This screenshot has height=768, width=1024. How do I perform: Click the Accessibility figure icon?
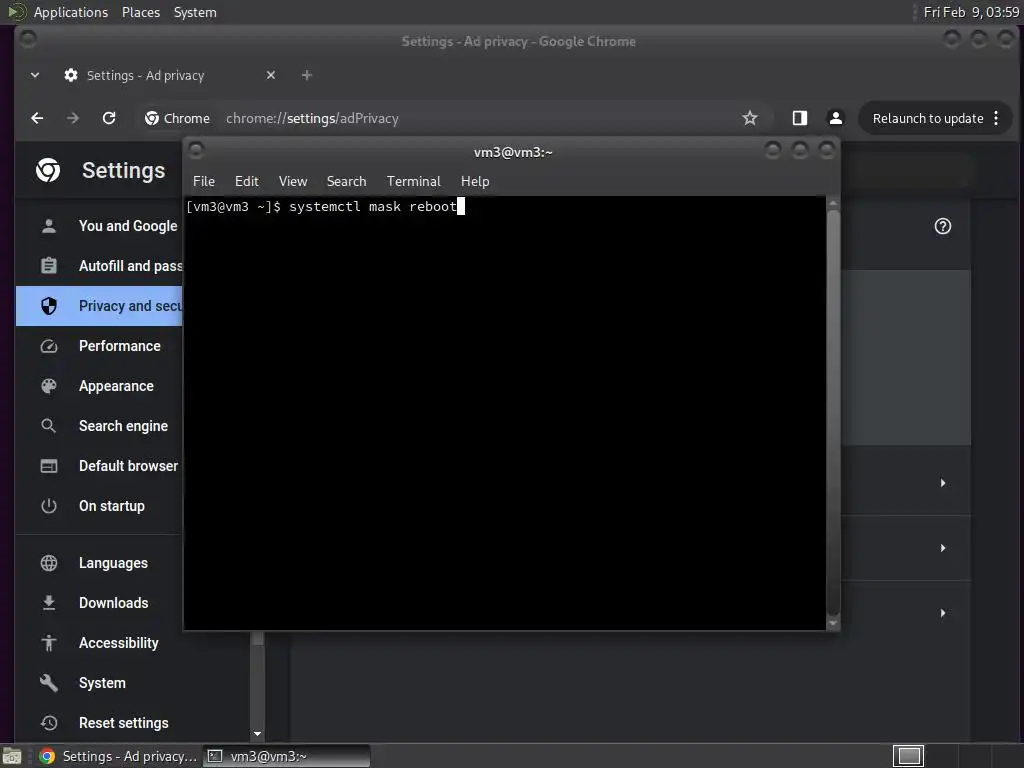(x=49, y=643)
